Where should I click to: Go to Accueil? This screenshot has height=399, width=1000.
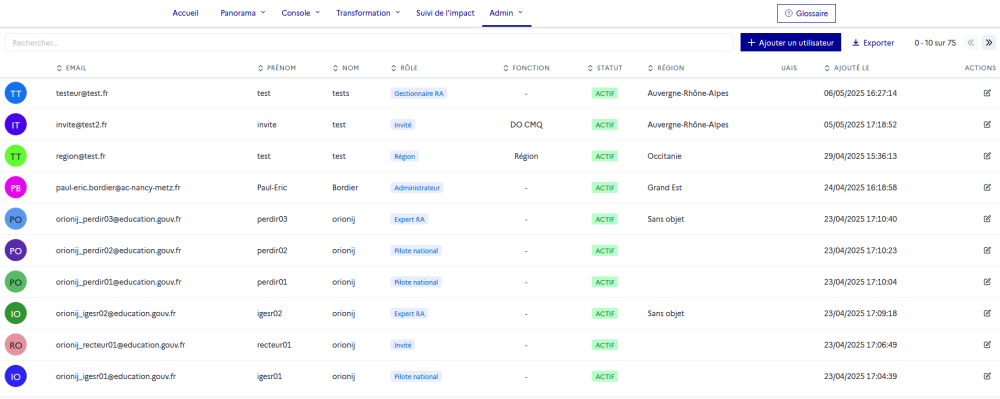pos(186,13)
